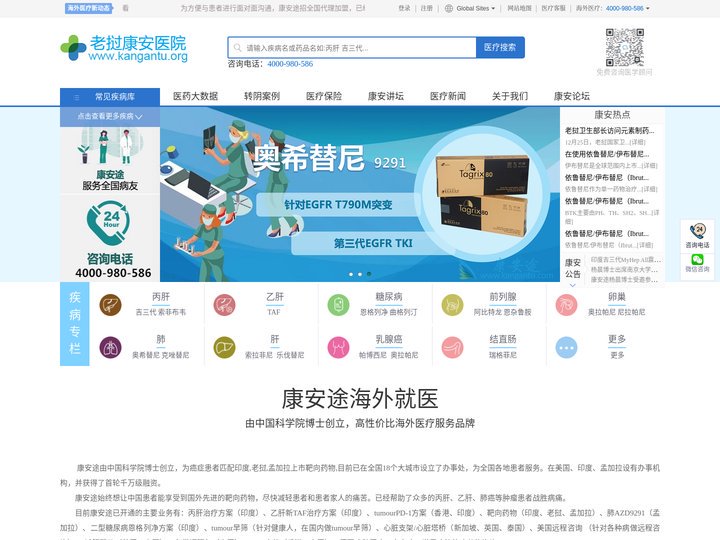Click the 康安途 服务全国病友 side image
This screenshot has width=720, height=540.
tap(110, 160)
